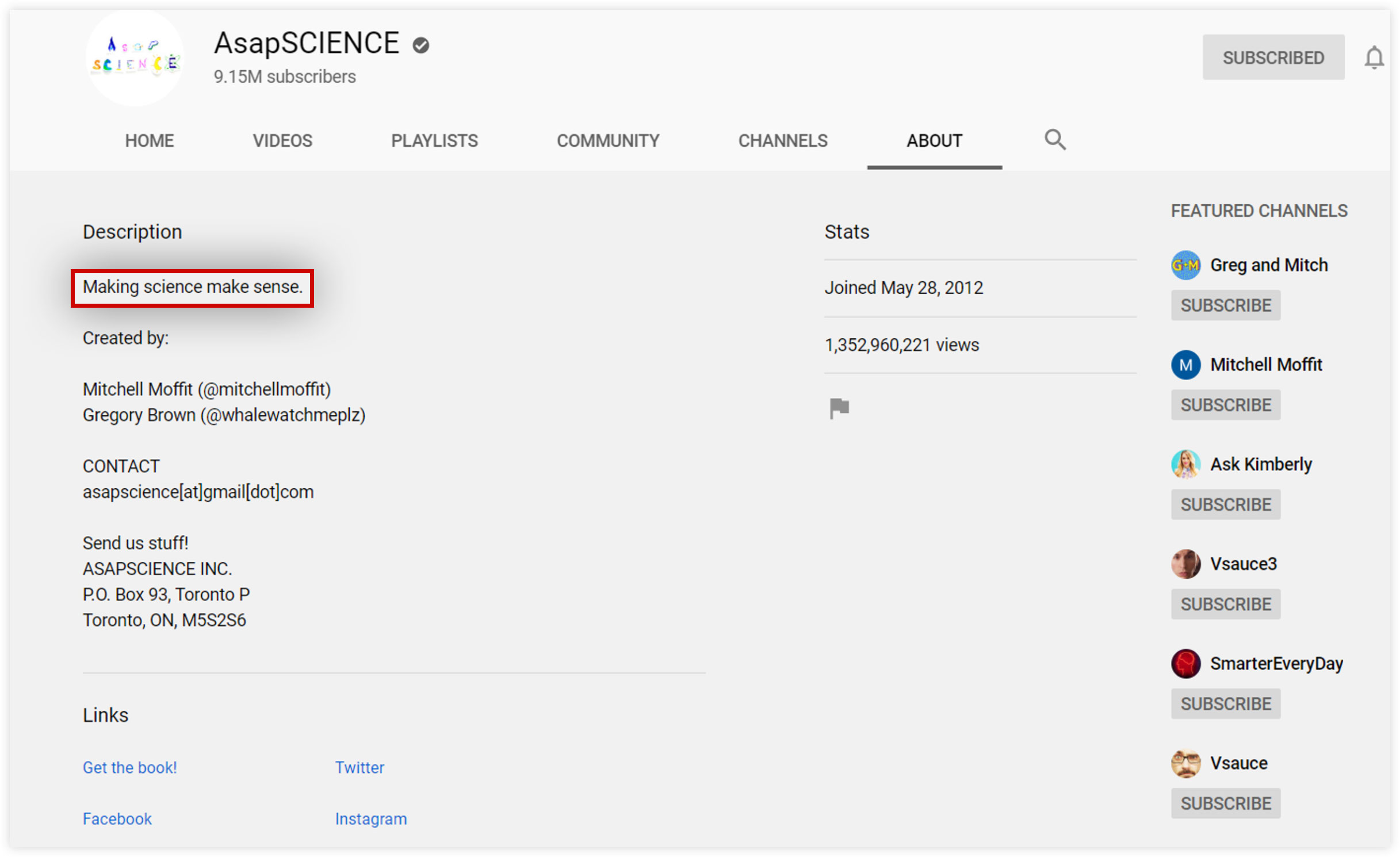Viewport: 1400px width, 857px height.
Task: Click 'Mitchell Moffit (@mitchellmoffit)' text
Action: point(206,389)
